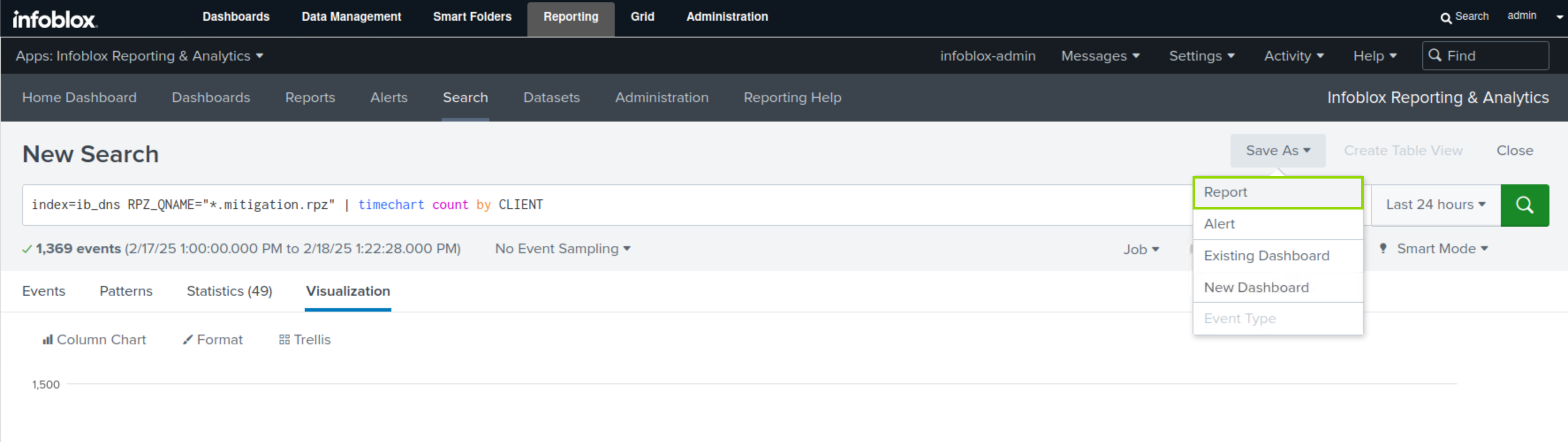Open Column Chart visualization type picker

tap(95, 340)
